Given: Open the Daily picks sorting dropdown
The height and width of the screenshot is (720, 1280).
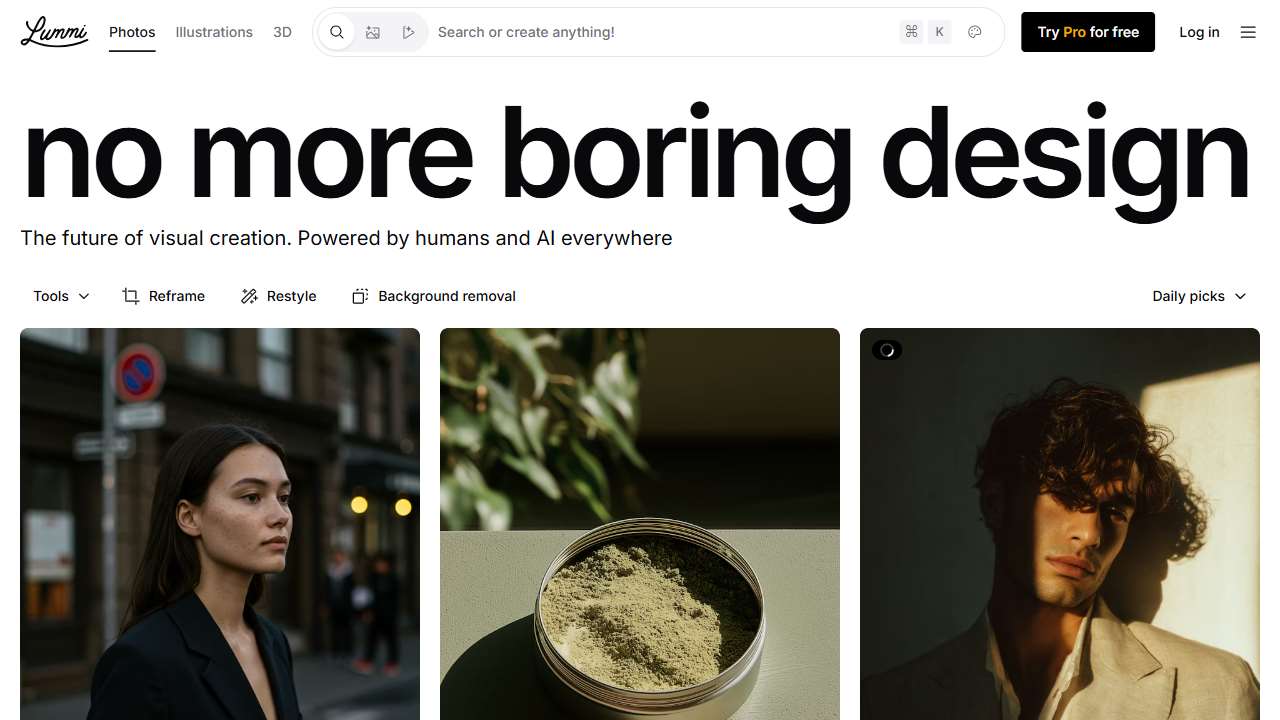Looking at the screenshot, I should [x=1199, y=296].
